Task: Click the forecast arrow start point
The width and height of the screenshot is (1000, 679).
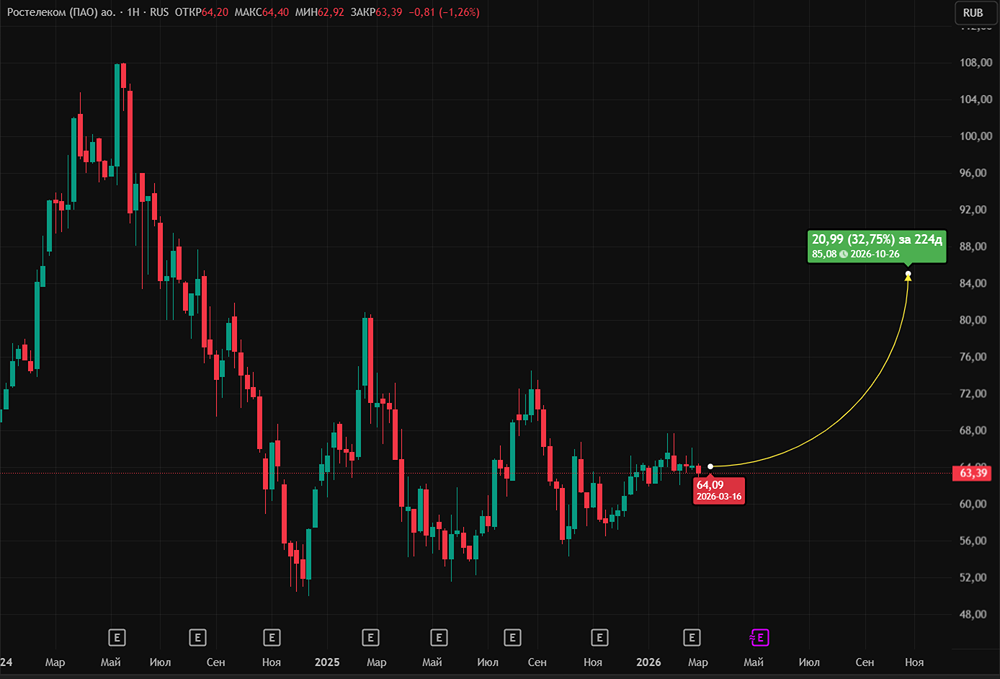Action: pyautogui.click(x=710, y=467)
